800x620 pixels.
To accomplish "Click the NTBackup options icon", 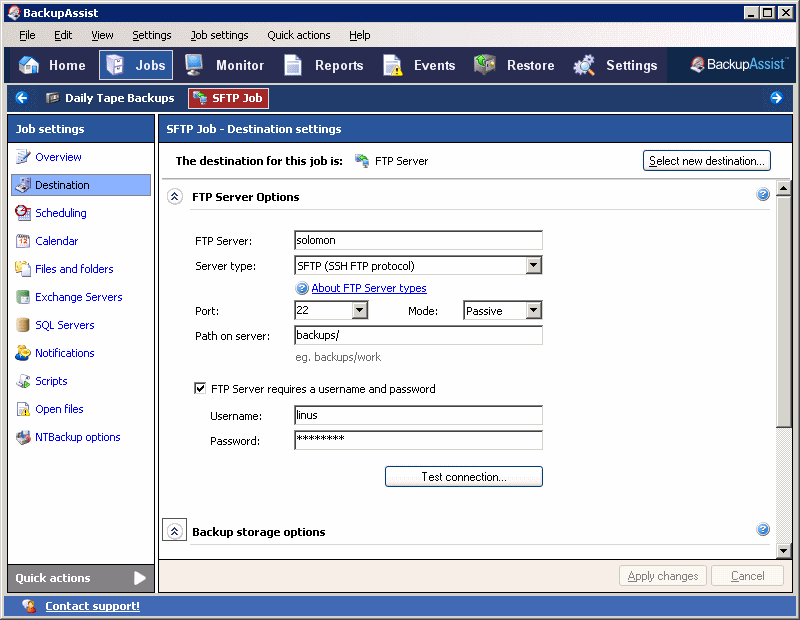I will (23, 437).
